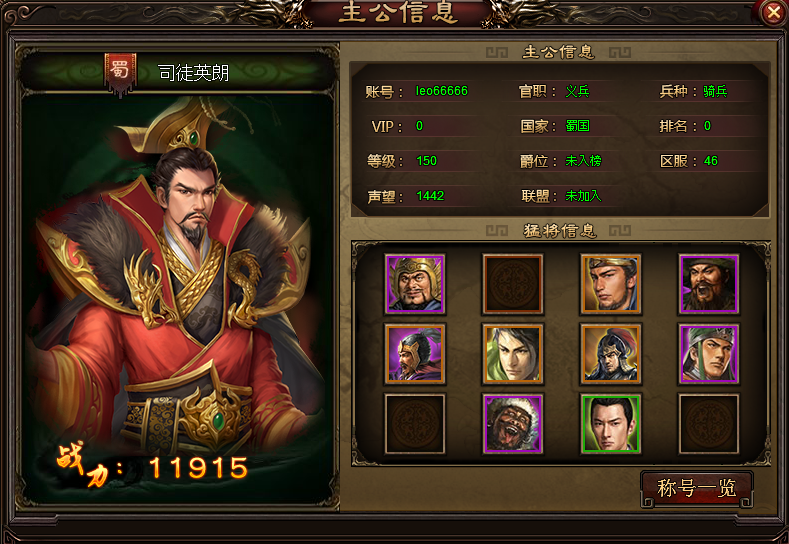Select the purple-armored general in second row
The image size is (789, 544).
click(x=415, y=354)
